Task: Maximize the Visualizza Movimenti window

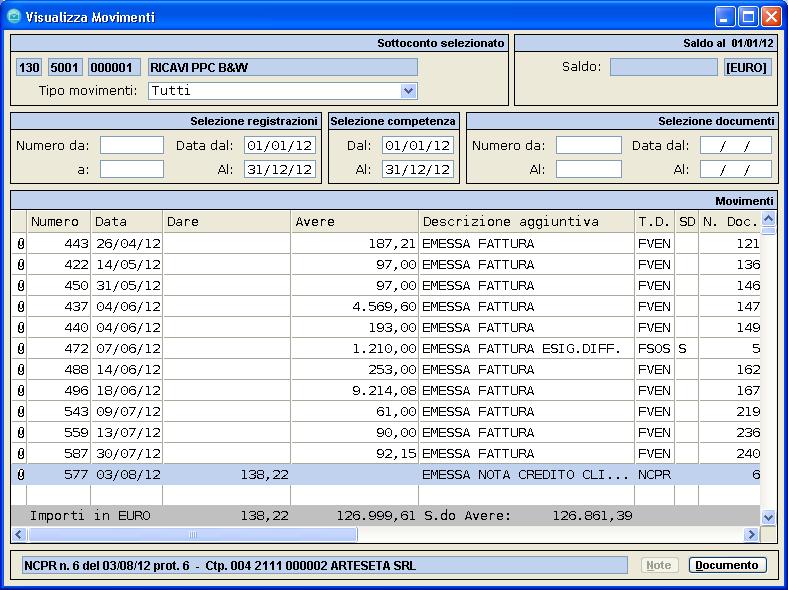Action: (748, 17)
